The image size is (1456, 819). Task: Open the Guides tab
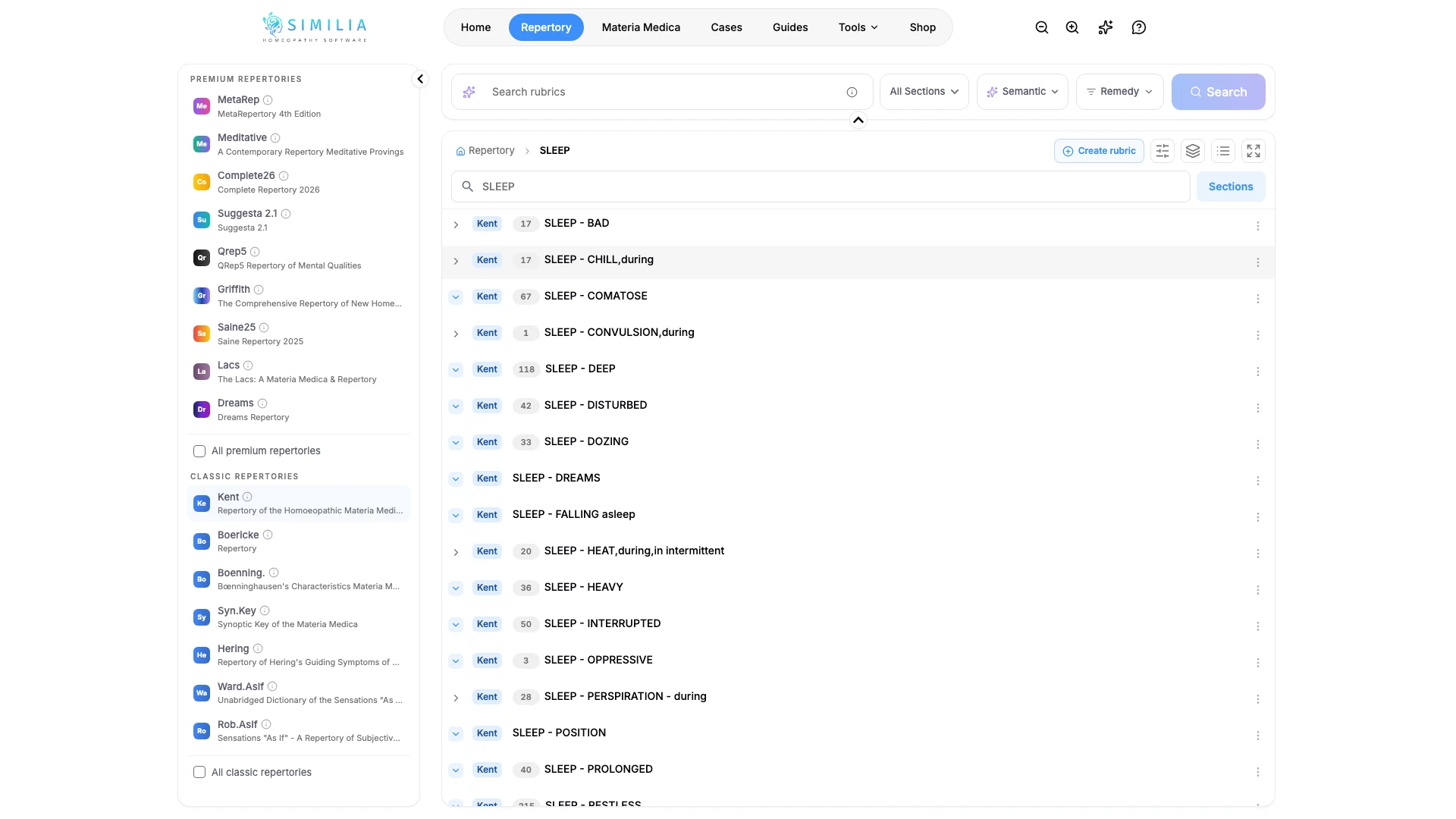(x=790, y=27)
